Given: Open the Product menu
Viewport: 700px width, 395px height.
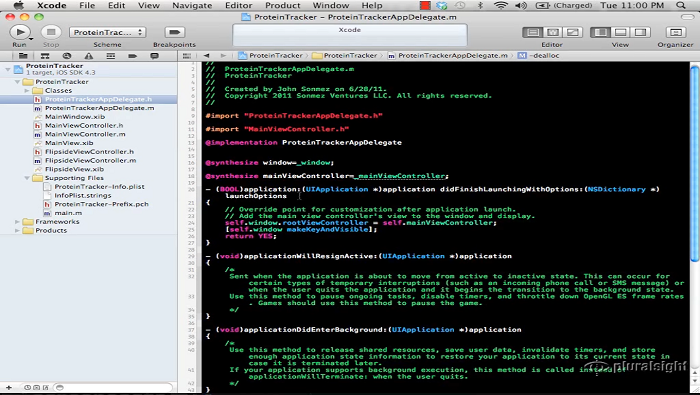Looking at the screenshot, I should tap(283, 5).
